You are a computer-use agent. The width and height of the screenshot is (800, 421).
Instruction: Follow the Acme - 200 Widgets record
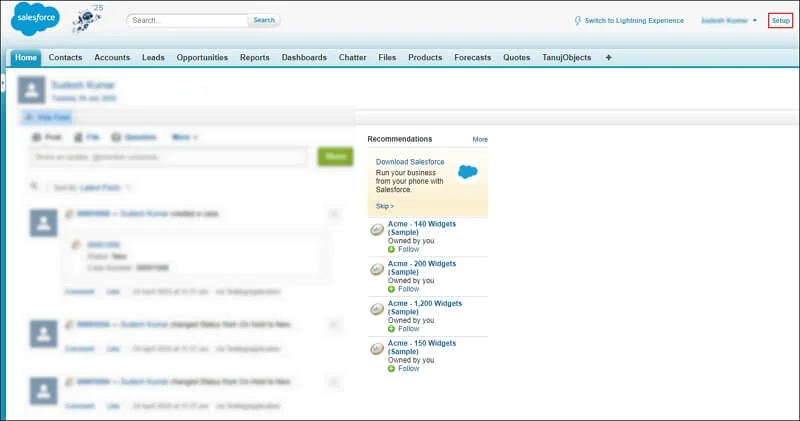pyautogui.click(x=408, y=289)
